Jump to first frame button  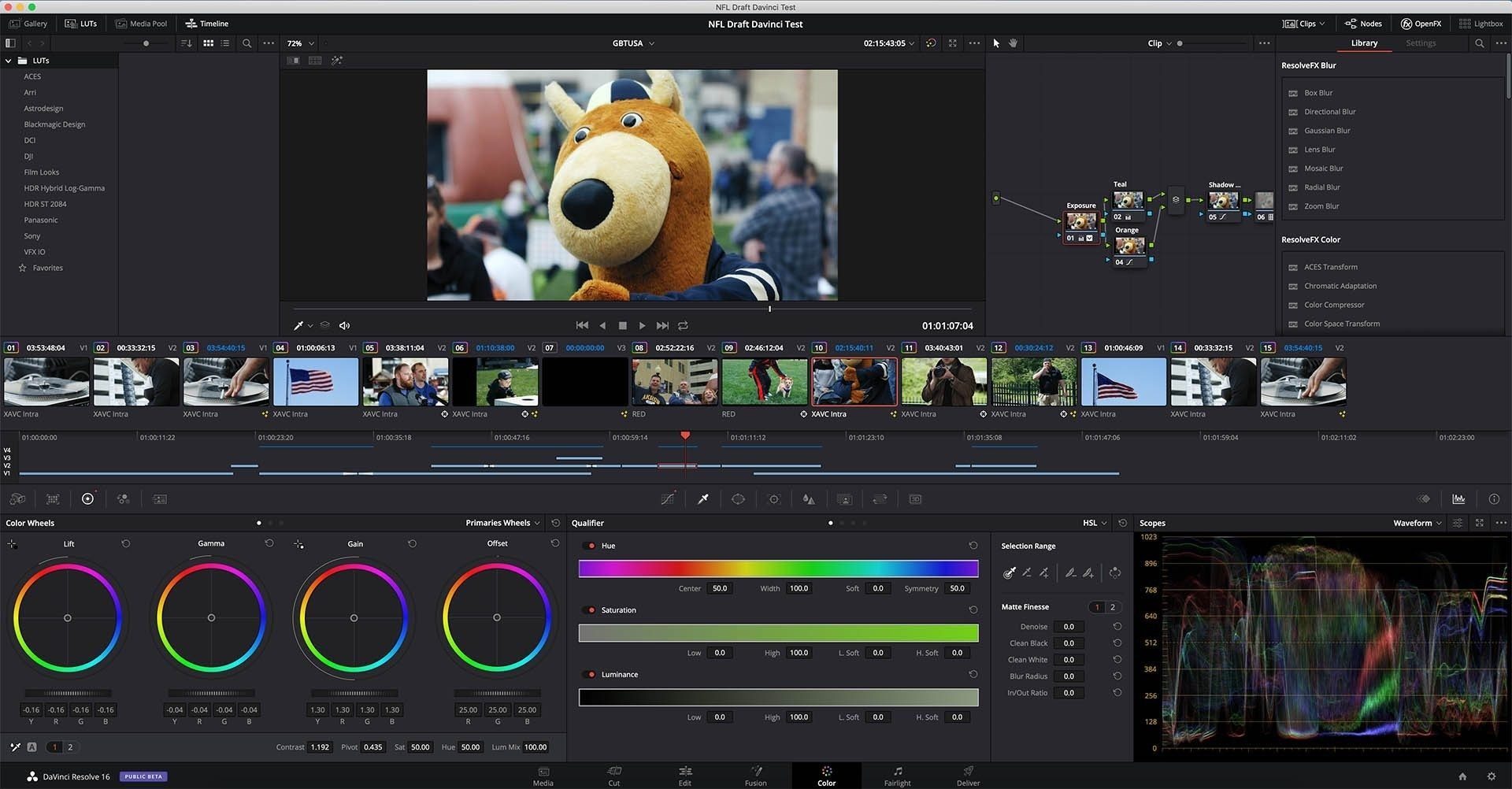point(582,325)
